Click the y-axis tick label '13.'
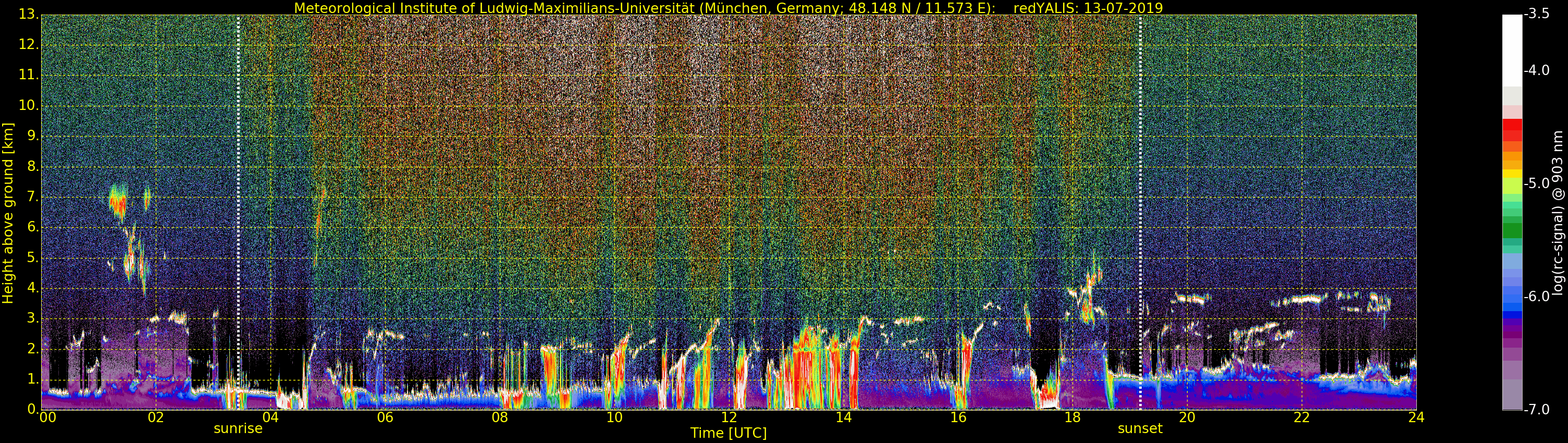 point(29,15)
